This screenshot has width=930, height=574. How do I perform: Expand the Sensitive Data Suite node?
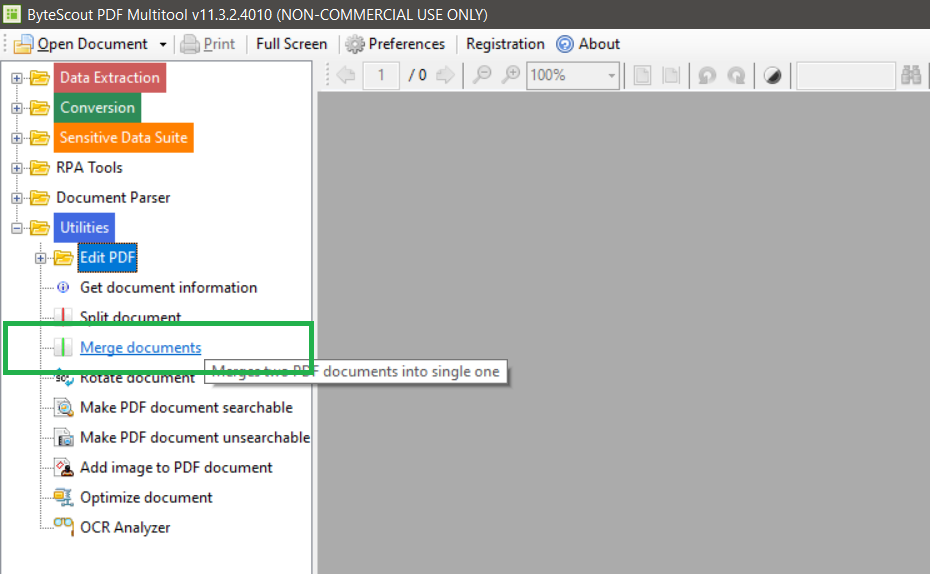[x=17, y=138]
